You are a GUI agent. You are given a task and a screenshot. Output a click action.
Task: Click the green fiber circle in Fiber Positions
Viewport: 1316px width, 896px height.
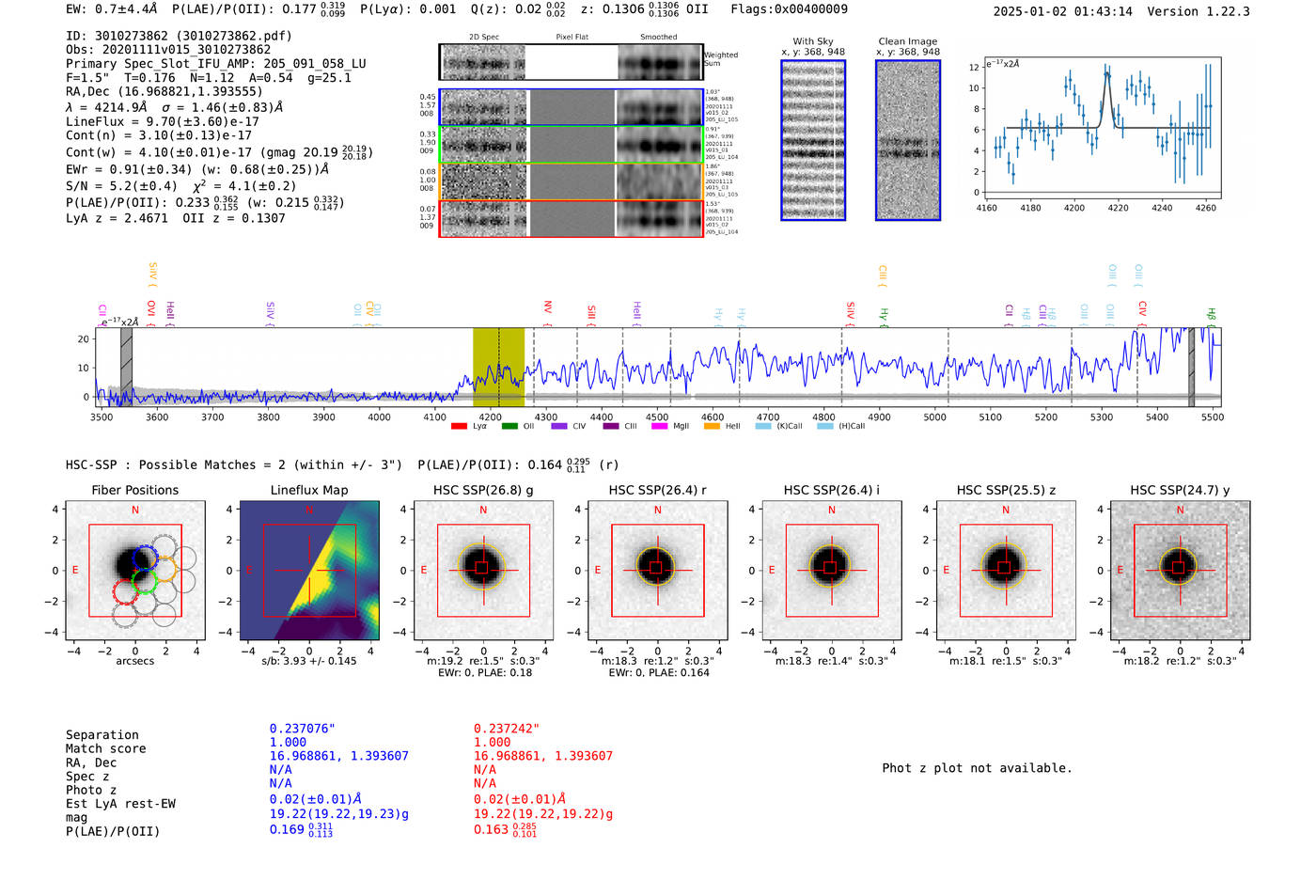pyautogui.click(x=144, y=582)
